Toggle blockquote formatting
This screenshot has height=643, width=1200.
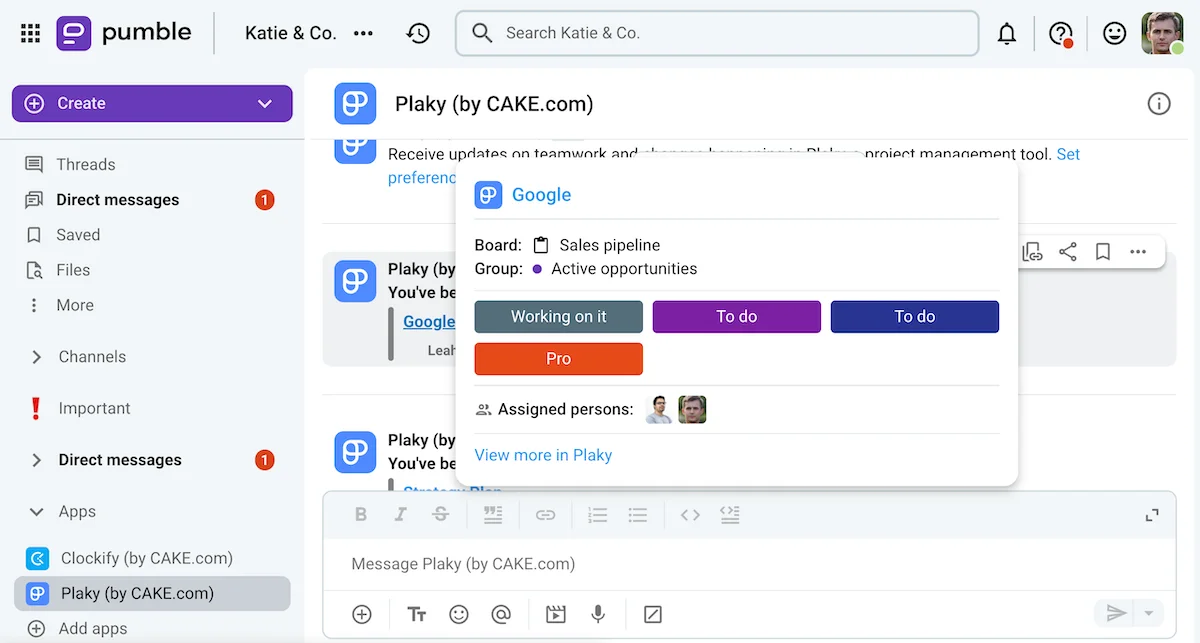(492, 515)
